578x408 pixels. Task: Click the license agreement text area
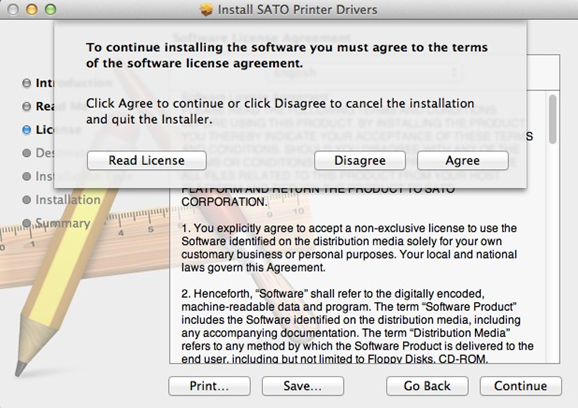(x=359, y=227)
